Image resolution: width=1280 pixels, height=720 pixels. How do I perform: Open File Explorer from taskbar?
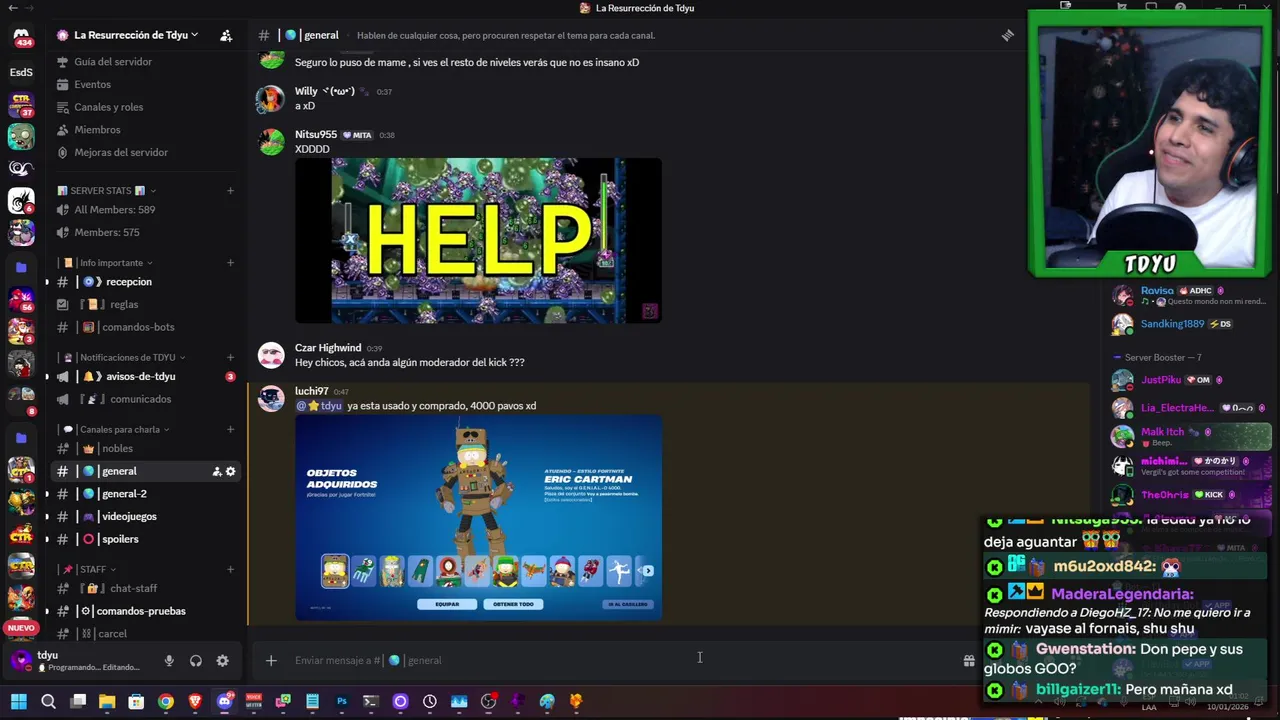[x=107, y=701]
